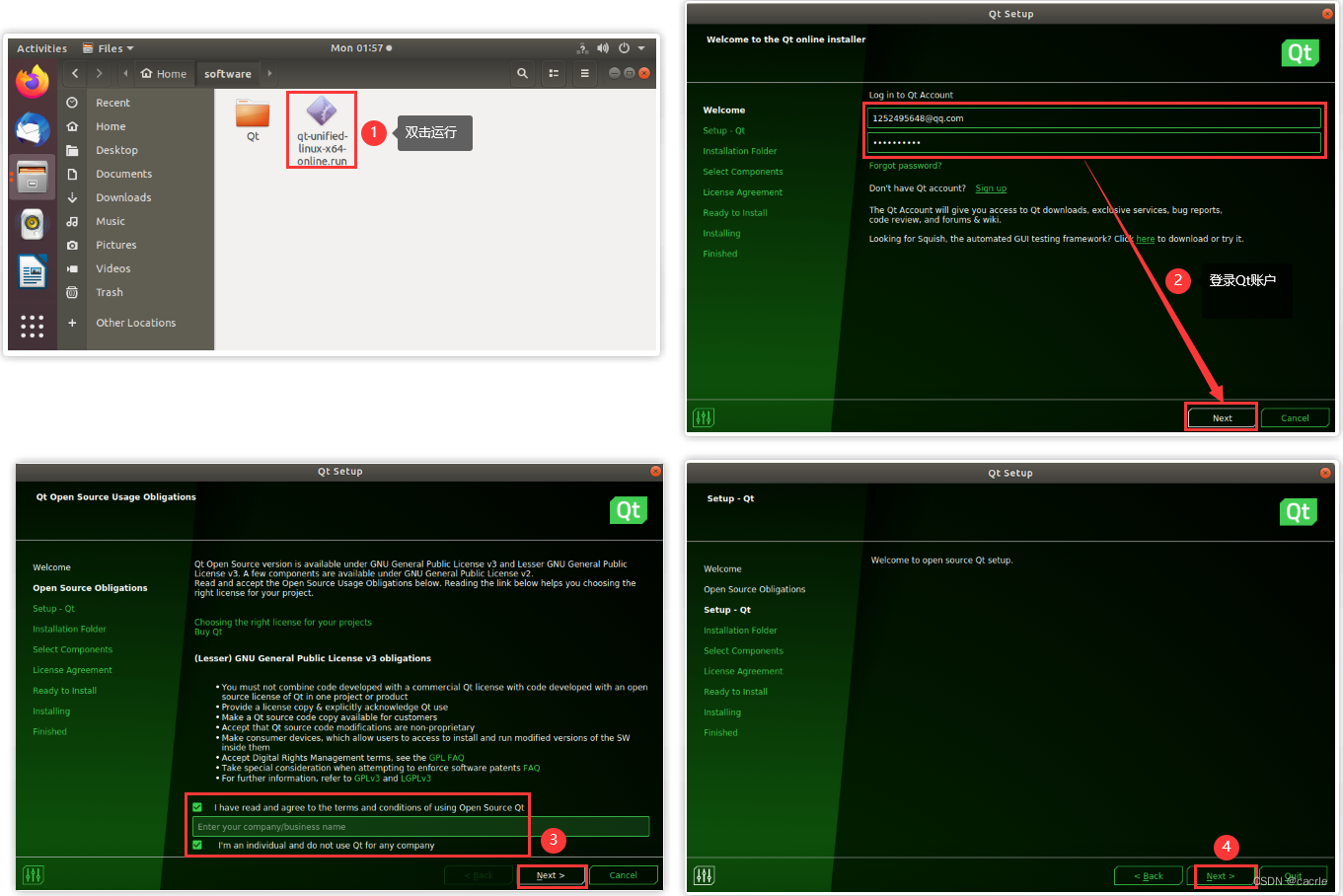Click Activities in the top bar
Screen dimensions: 1343x896
pyautogui.click(x=41, y=48)
